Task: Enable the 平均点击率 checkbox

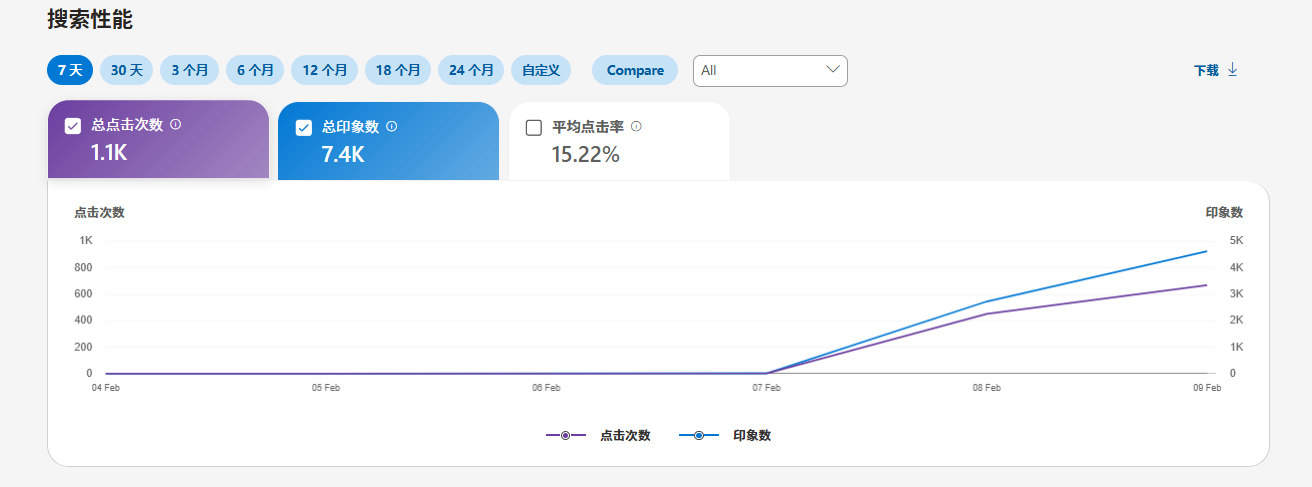Action: 534,127
